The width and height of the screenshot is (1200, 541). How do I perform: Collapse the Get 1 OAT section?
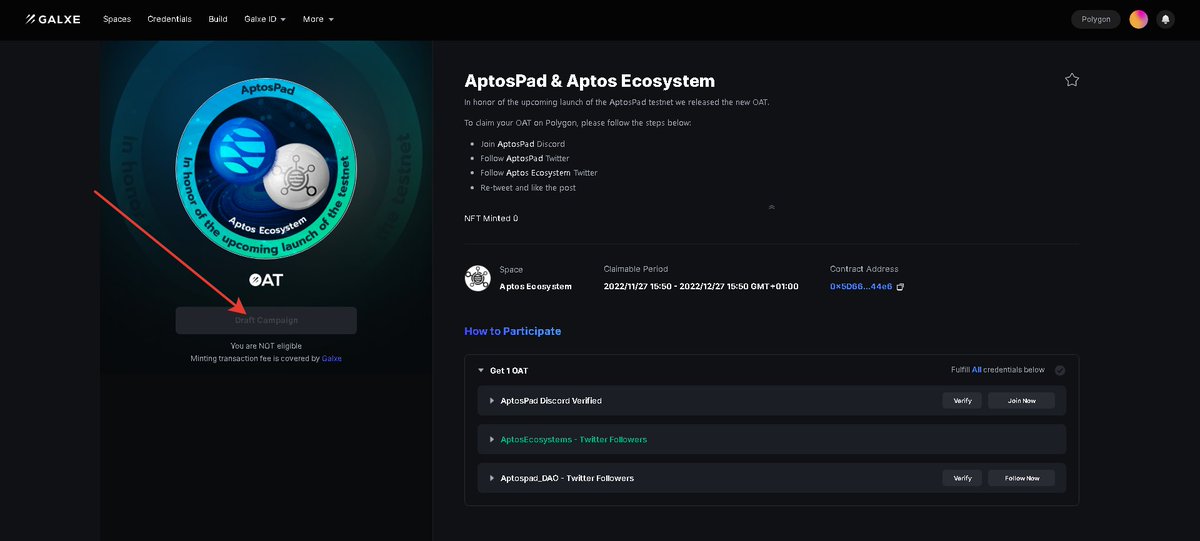480,370
